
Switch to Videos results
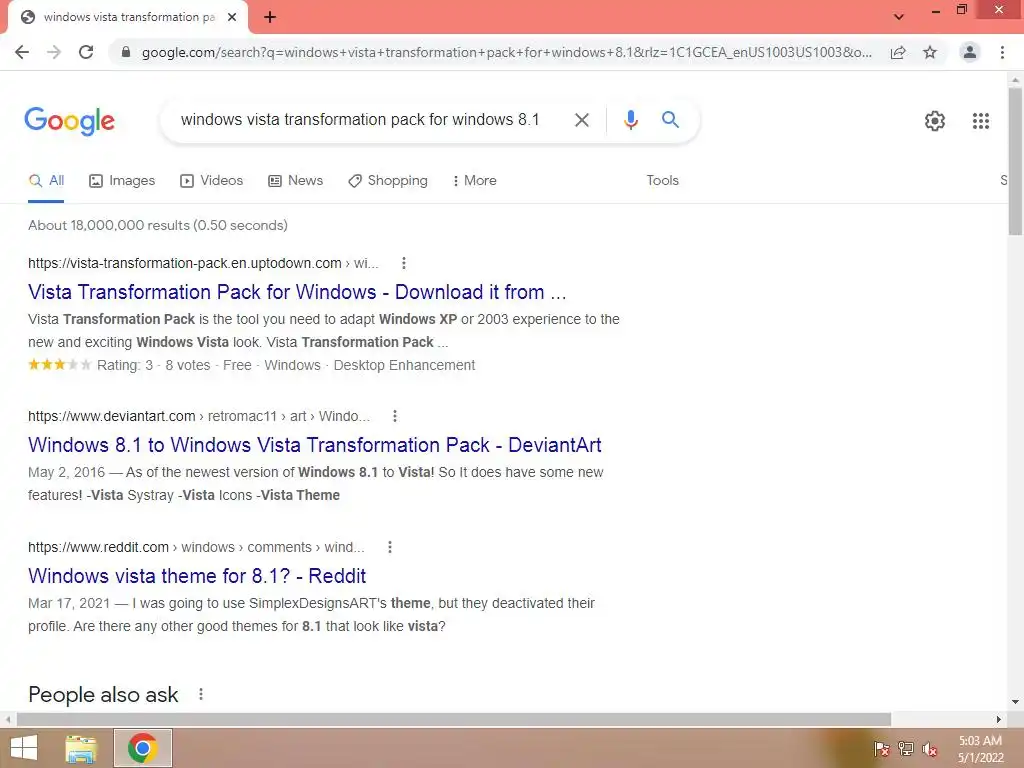coord(212,181)
